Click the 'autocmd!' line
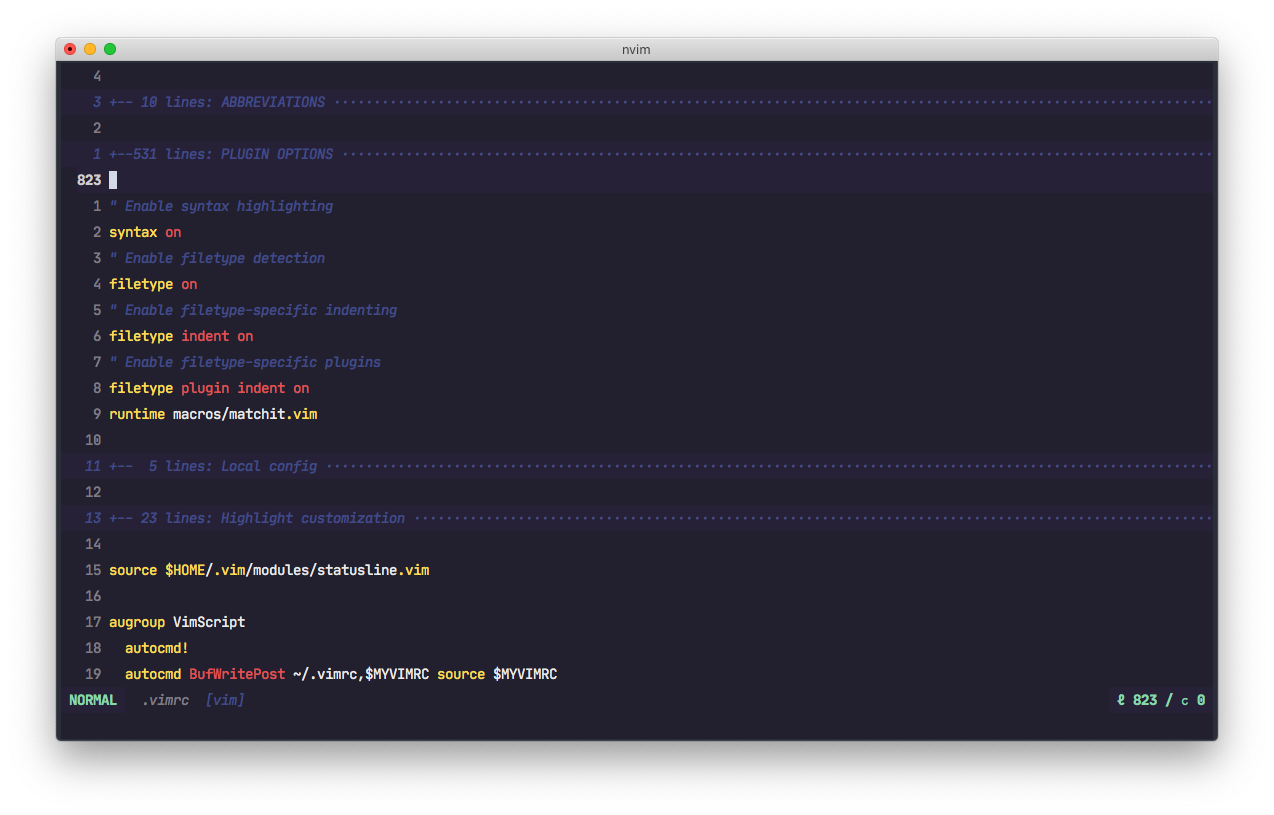 157,648
